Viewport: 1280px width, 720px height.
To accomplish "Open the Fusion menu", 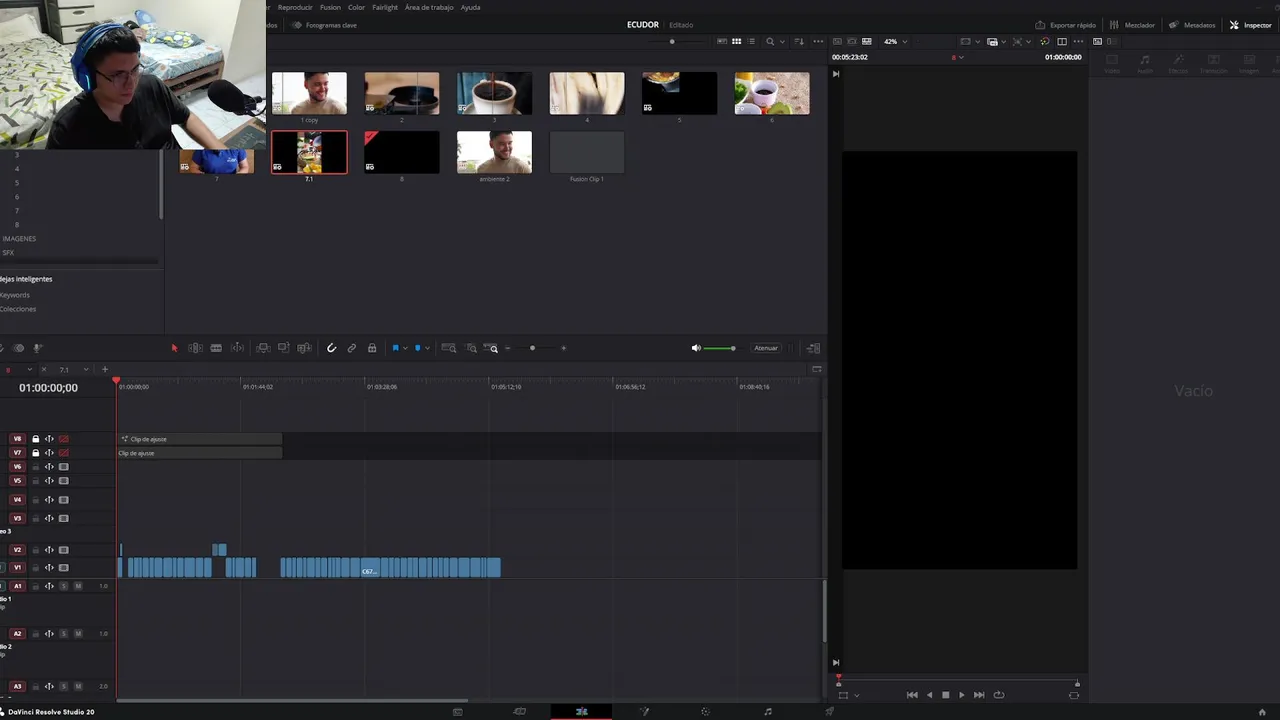I will click(x=330, y=7).
